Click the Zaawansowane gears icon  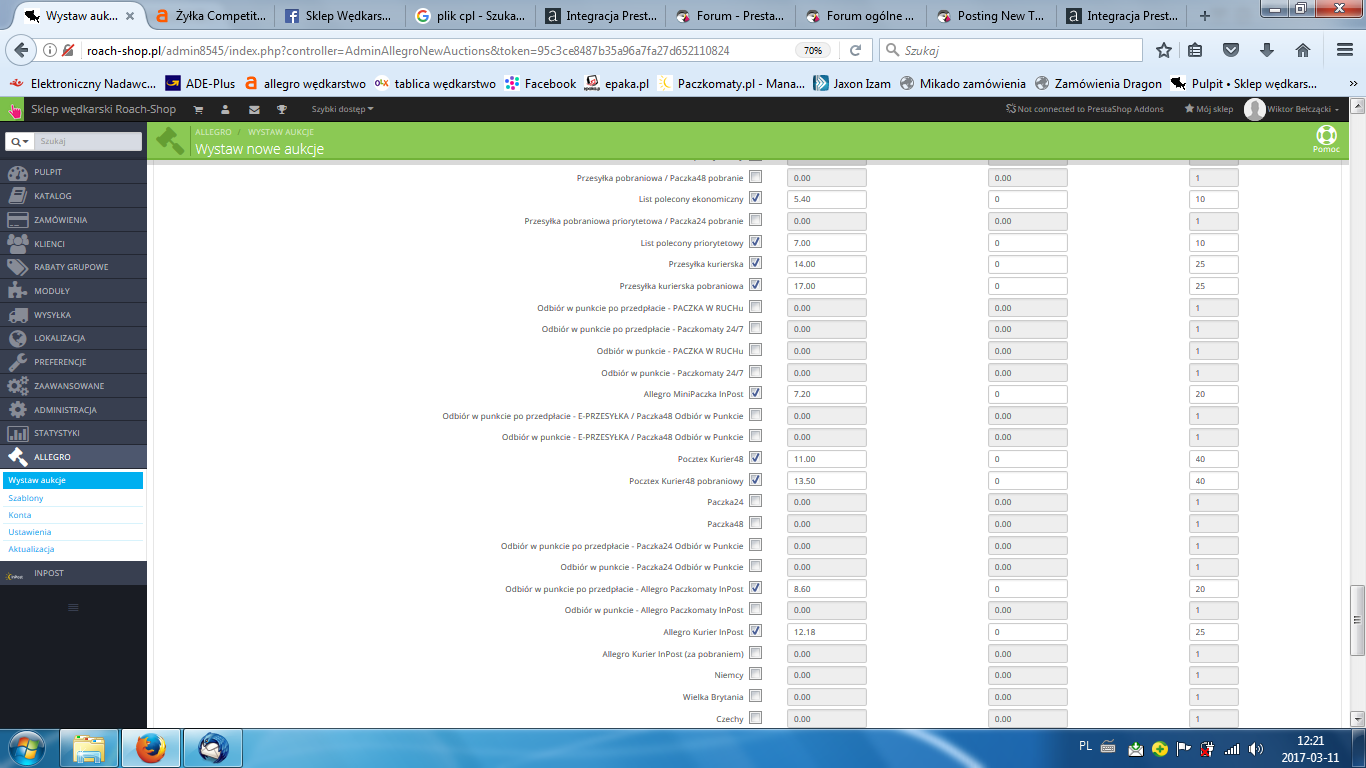point(17,386)
